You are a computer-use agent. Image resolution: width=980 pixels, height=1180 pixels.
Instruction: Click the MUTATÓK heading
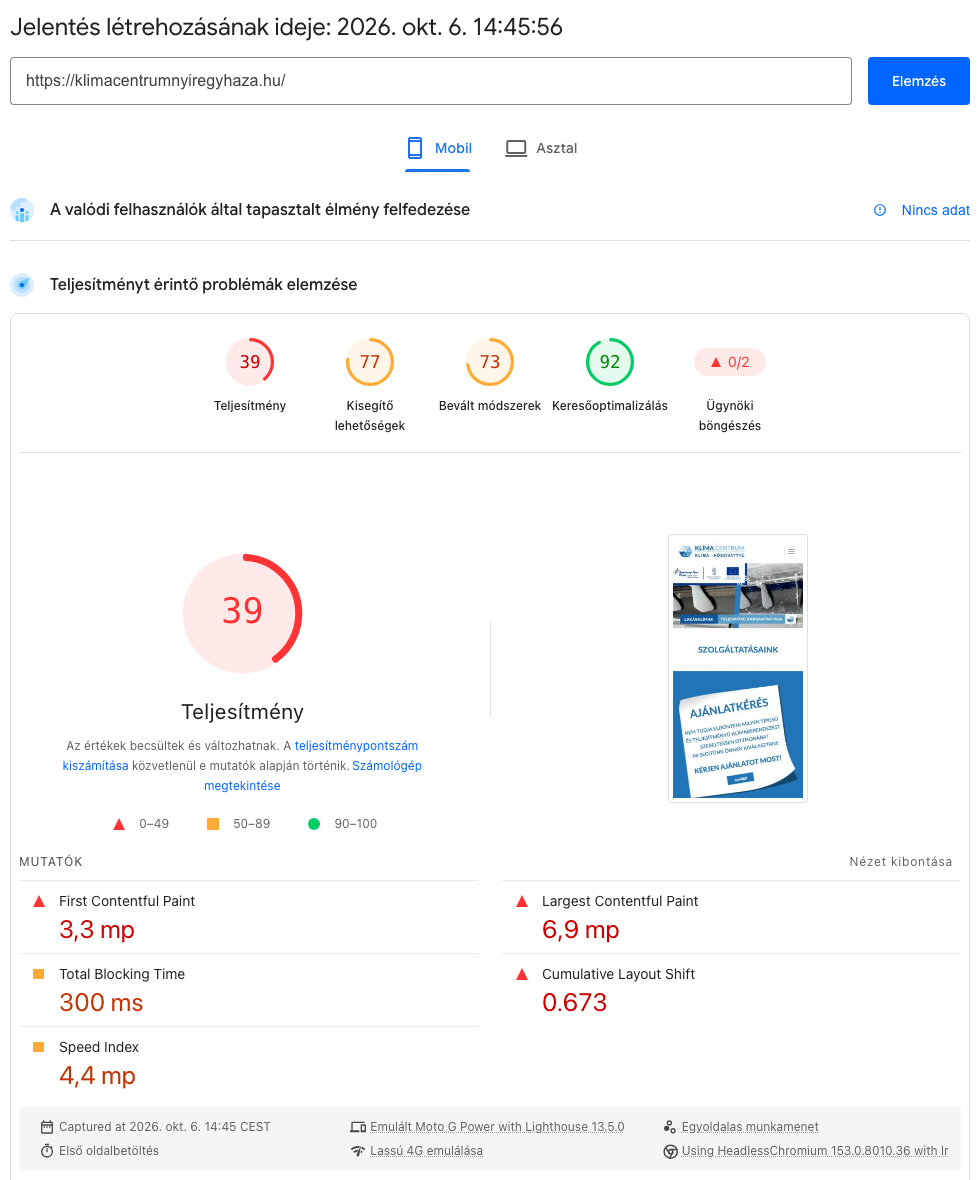50,862
